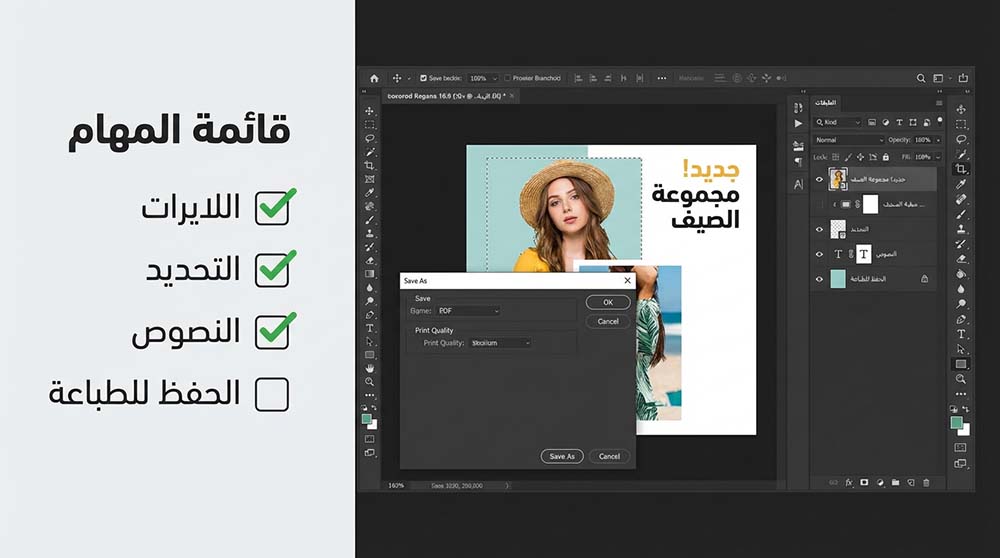Click the Save As button
Viewport: 1000px width, 558px height.
562,457
